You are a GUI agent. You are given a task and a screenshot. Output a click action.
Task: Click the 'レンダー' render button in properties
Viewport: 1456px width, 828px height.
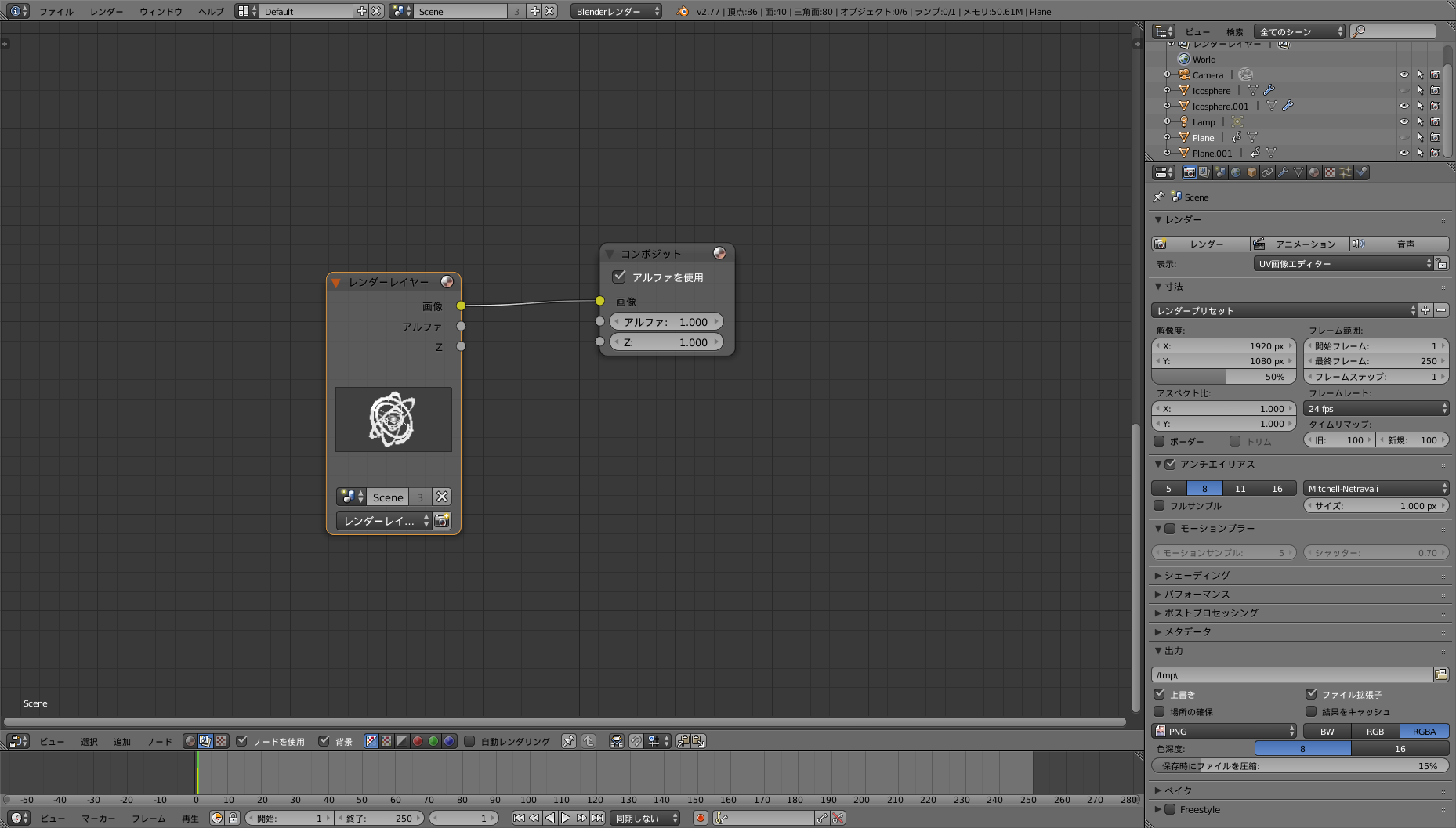pyautogui.click(x=1201, y=244)
